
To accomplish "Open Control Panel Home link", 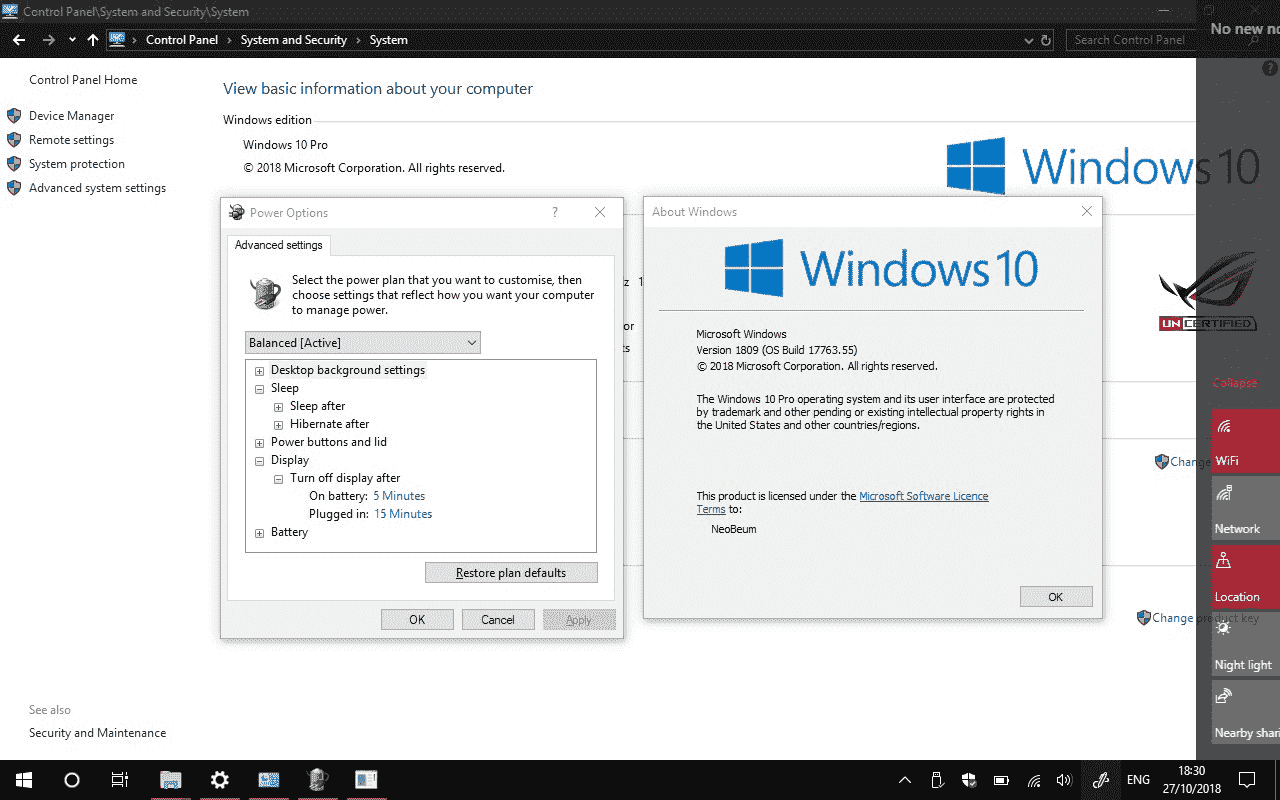I will pos(83,80).
